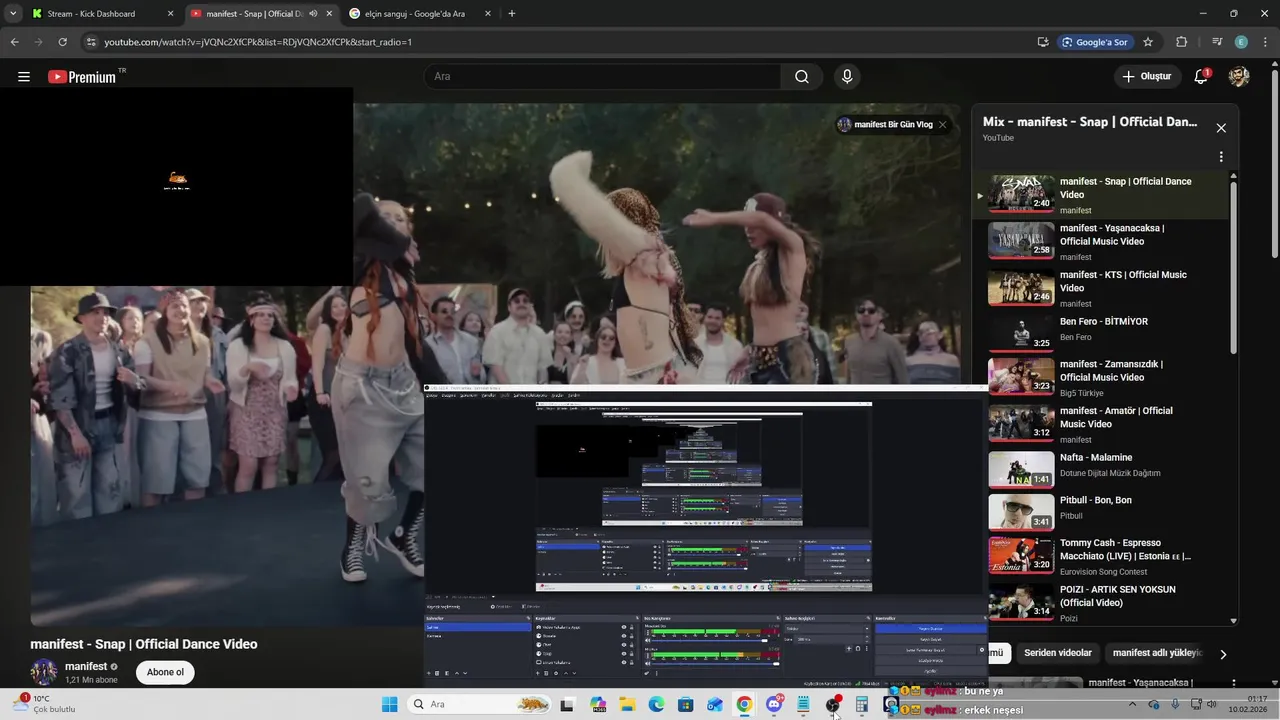The height and width of the screenshot is (720, 1280).
Task: Open YouTube notifications bell
Action: tap(1202, 77)
